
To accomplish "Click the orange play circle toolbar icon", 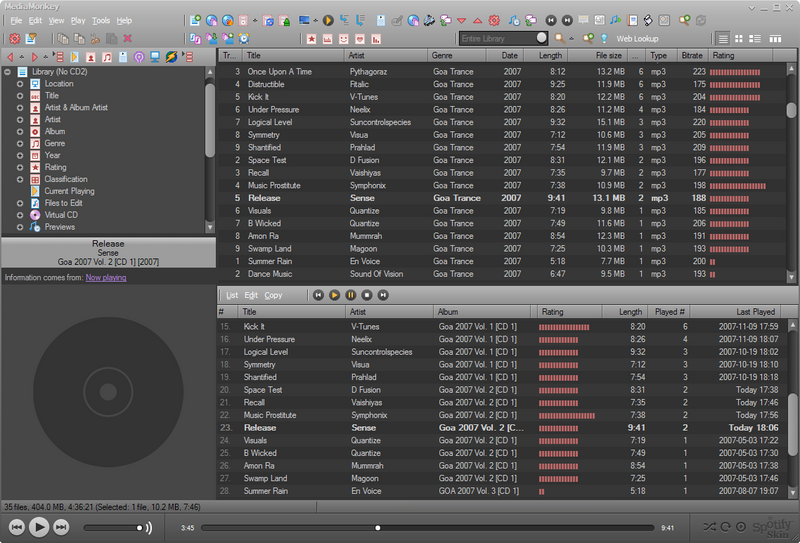I will coord(328,20).
